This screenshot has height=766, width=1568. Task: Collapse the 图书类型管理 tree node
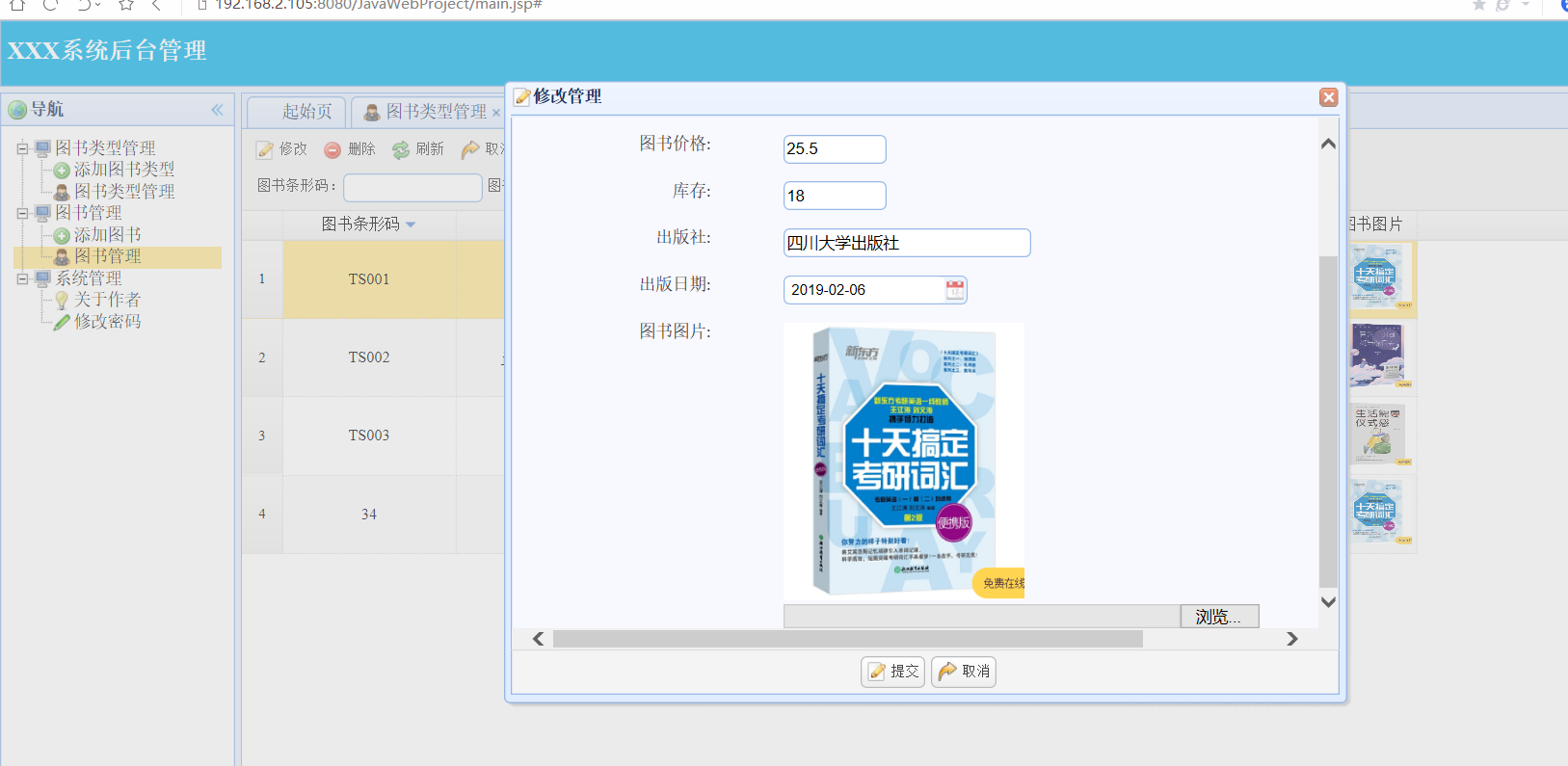(x=22, y=148)
